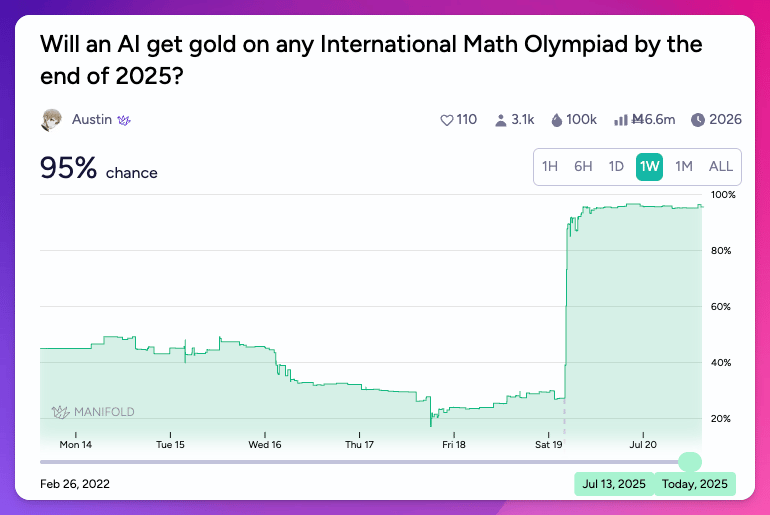The width and height of the screenshot is (770, 515).
Task: Select the 1W time range
Action: tap(650, 167)
